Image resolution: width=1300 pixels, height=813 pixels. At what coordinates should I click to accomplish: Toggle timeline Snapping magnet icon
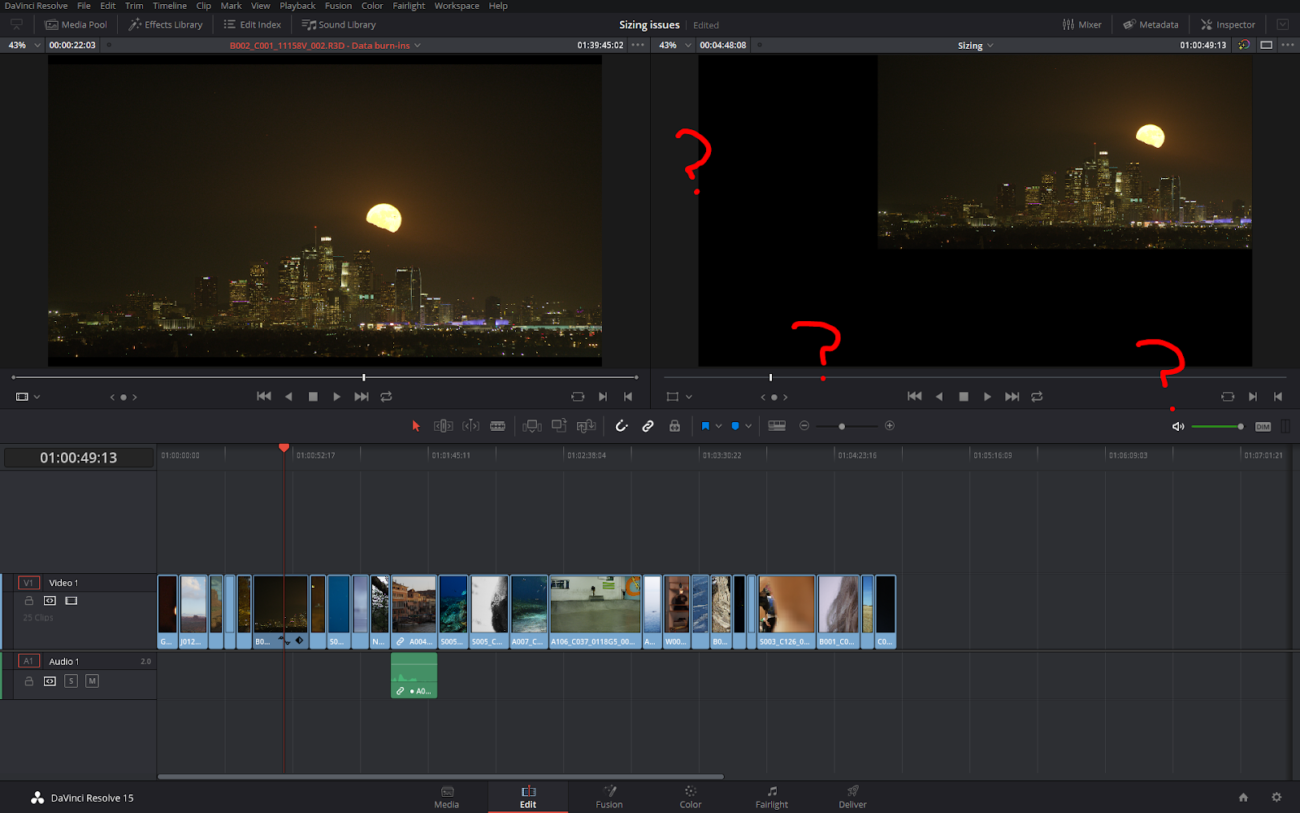click(x=621, y=426)
